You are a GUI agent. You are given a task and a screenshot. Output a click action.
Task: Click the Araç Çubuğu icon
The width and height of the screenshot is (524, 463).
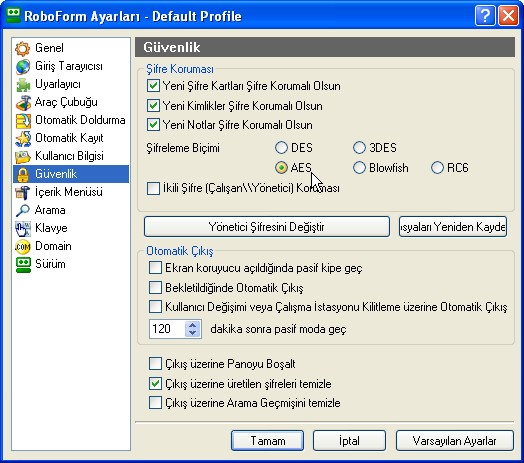click(23, 103)
